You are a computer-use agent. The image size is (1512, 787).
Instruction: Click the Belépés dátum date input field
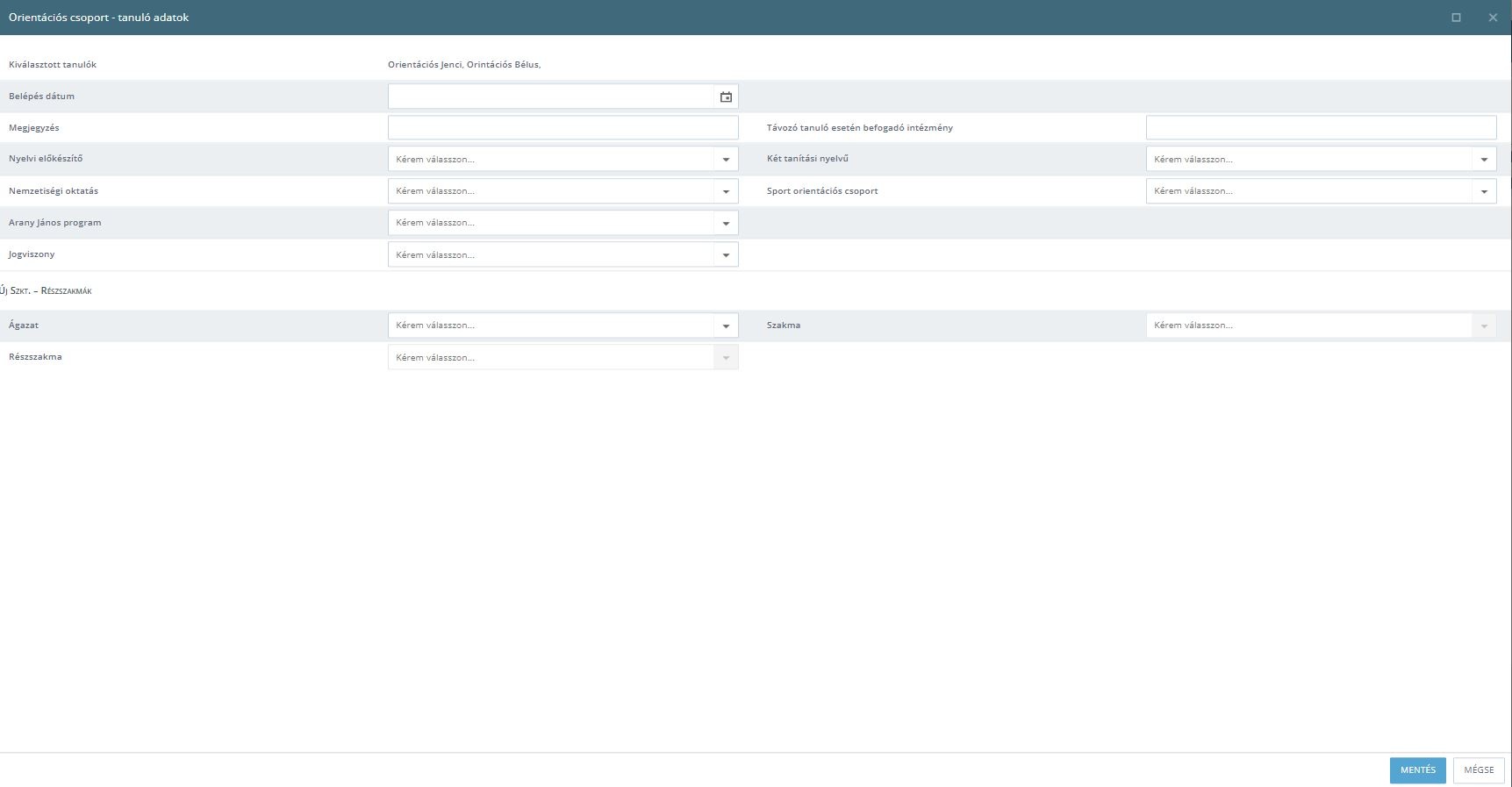(x=552, y=97)
